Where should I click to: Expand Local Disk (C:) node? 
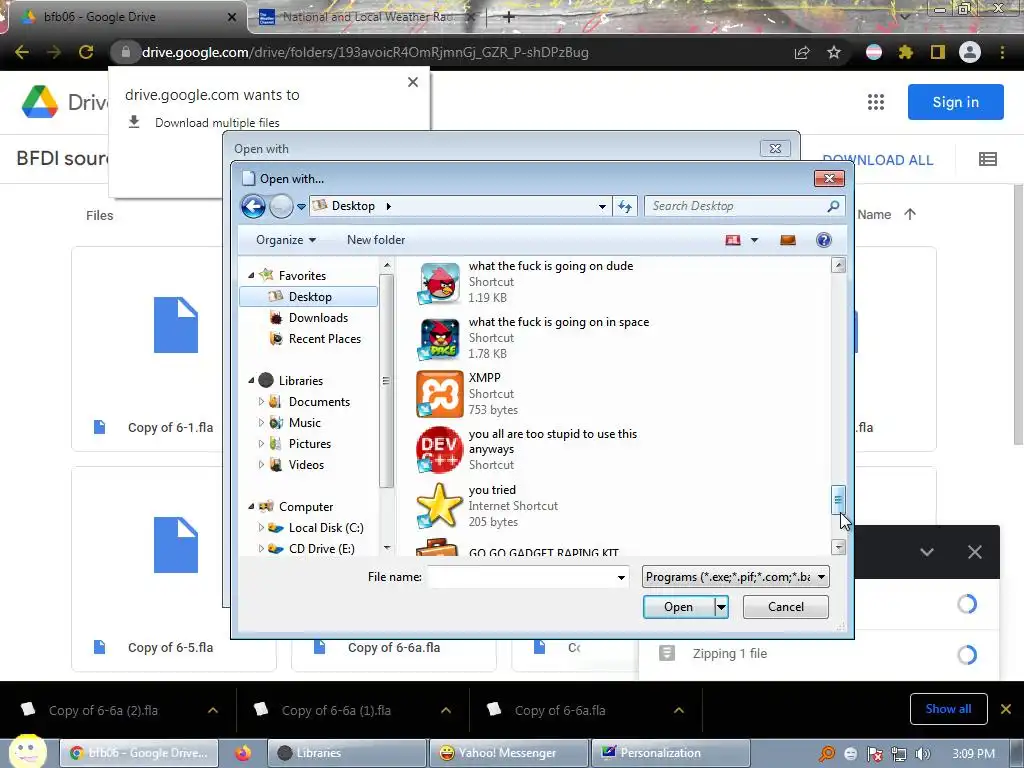261,528
